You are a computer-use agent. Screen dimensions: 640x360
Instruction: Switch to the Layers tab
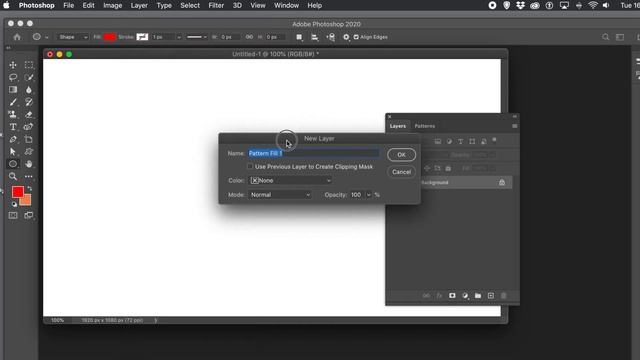398,126
